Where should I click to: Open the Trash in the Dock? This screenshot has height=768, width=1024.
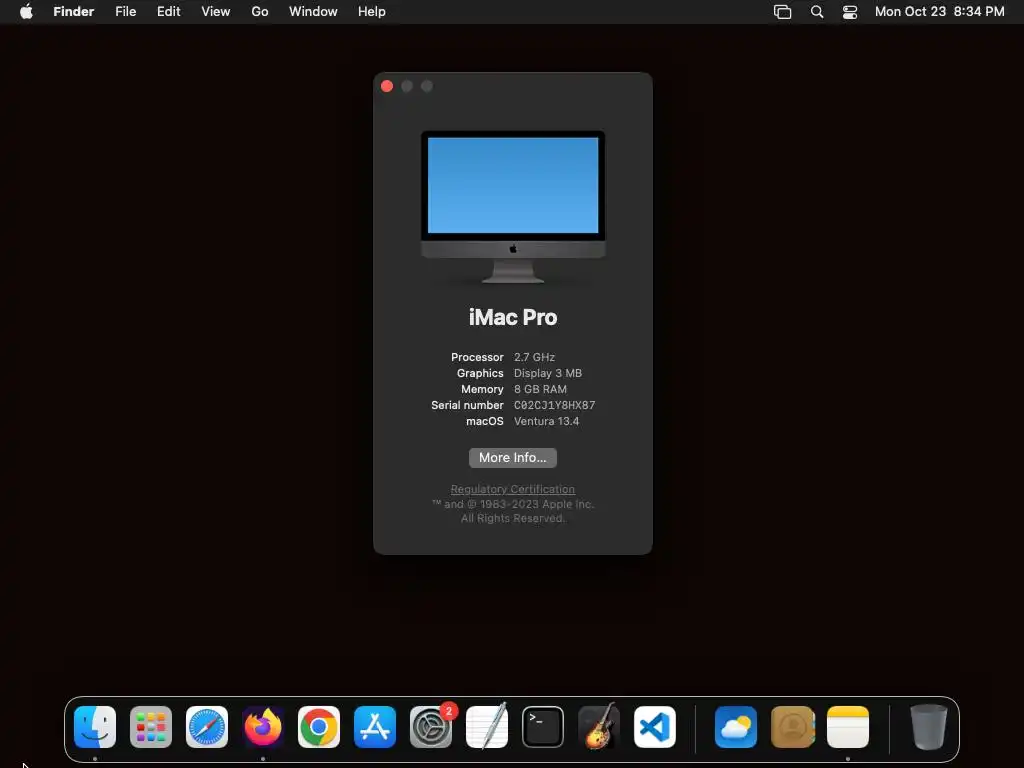(x=929, y=727)
